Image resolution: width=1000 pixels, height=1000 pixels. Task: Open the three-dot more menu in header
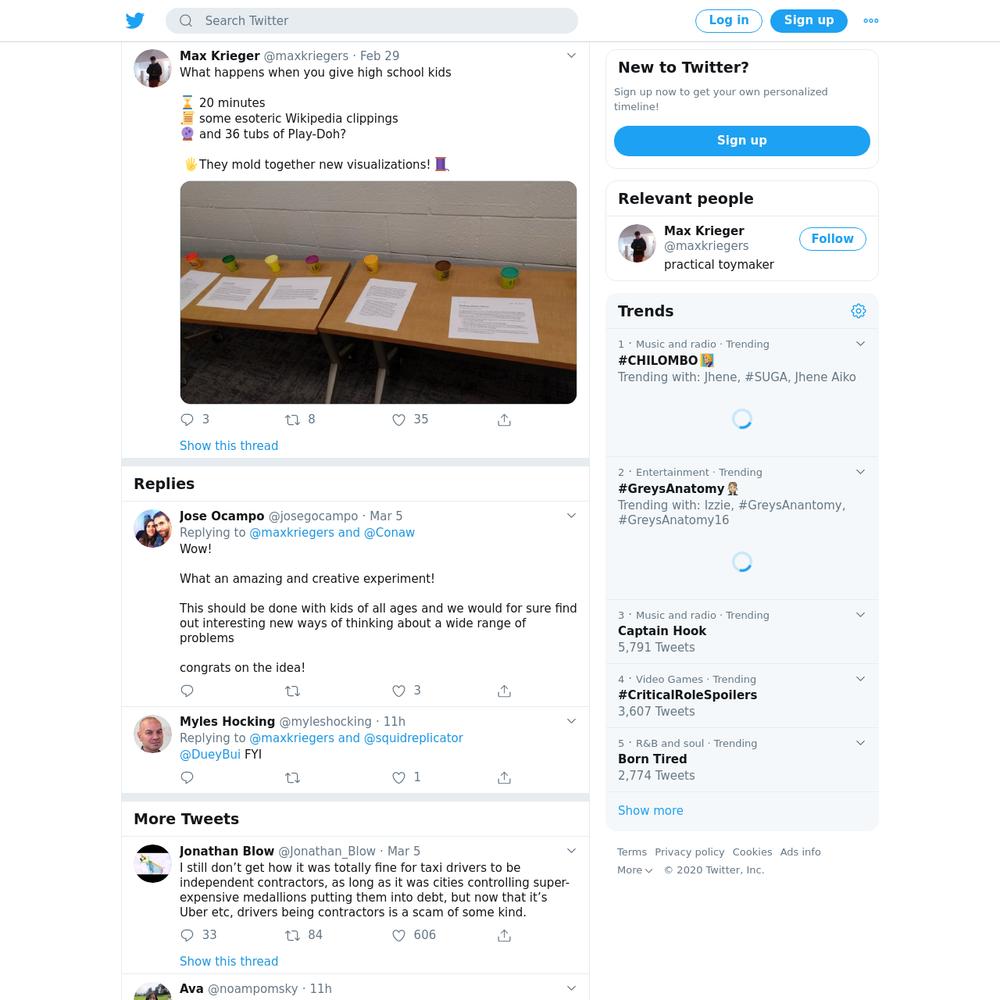pos(871,20)
